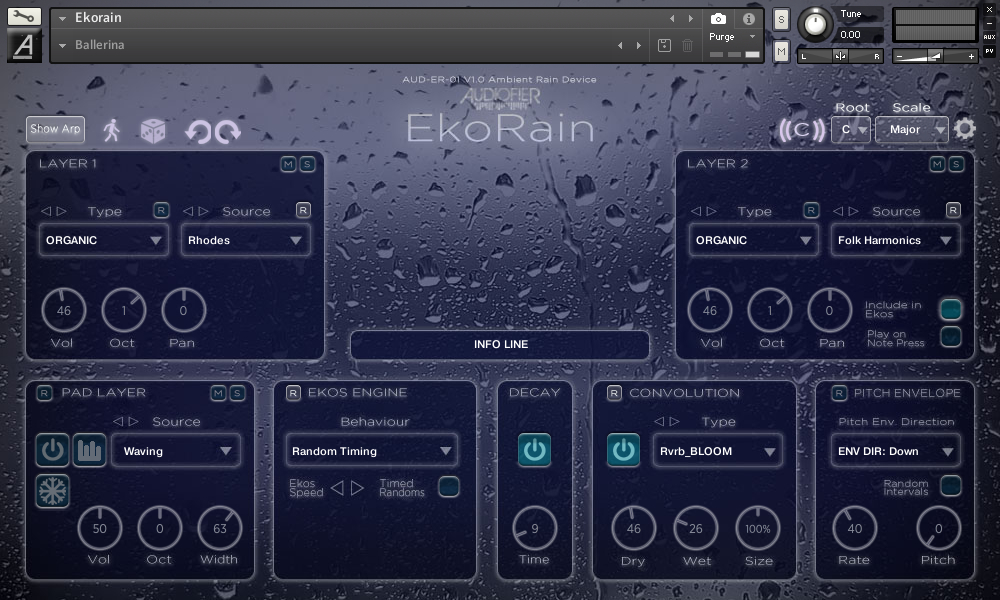The height and width of the screenshot is (600, 1000).
Task: Click the walking figure icon
Action: (112, 130)
